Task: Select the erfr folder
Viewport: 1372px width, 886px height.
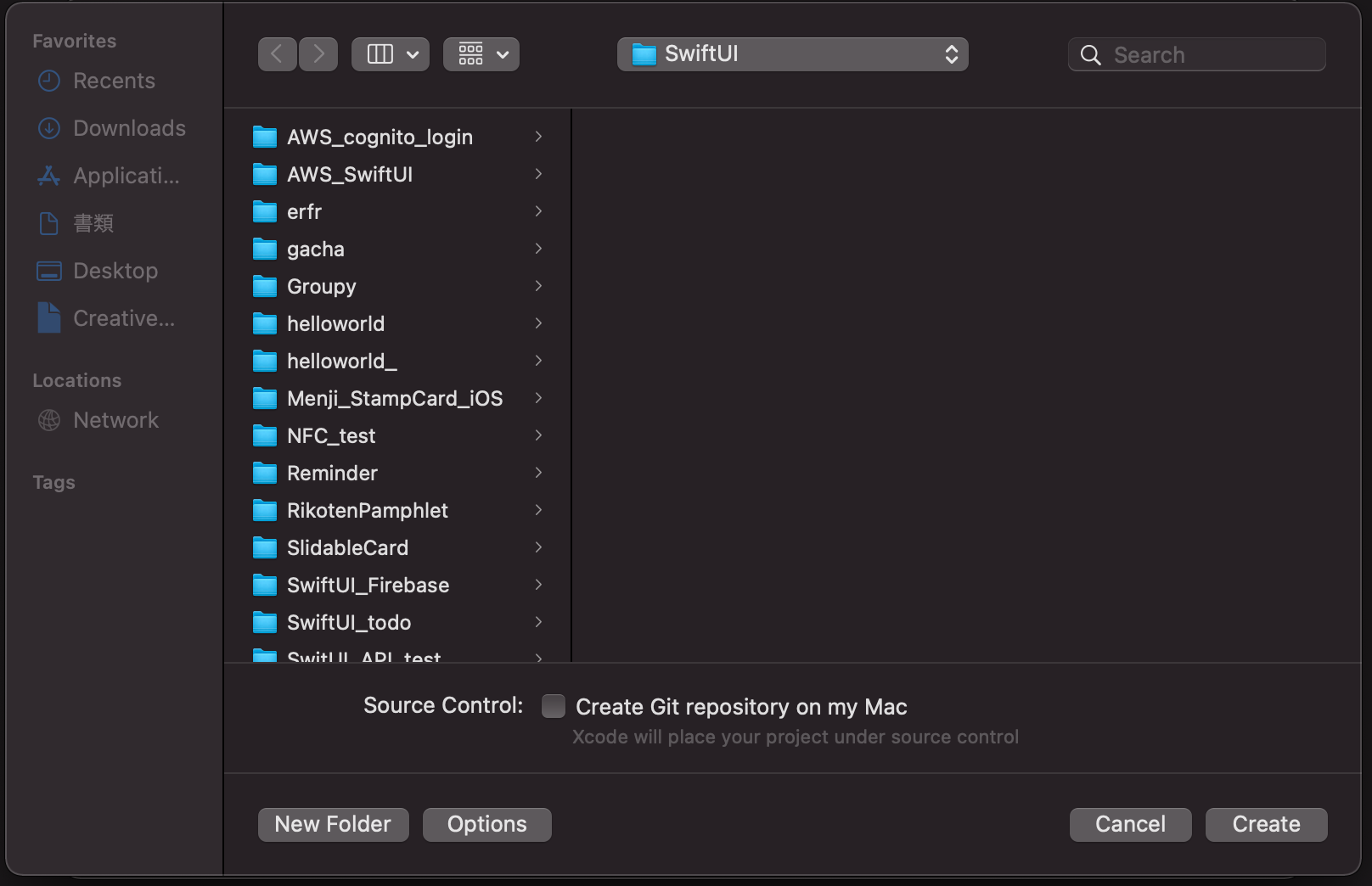Action: point(397,211)
